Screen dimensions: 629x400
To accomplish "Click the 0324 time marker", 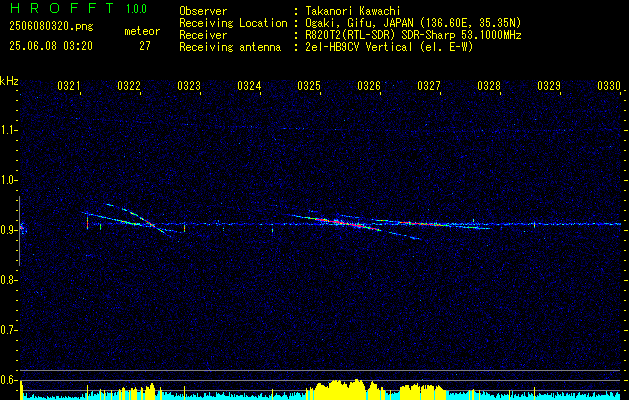I will point(249,86).
